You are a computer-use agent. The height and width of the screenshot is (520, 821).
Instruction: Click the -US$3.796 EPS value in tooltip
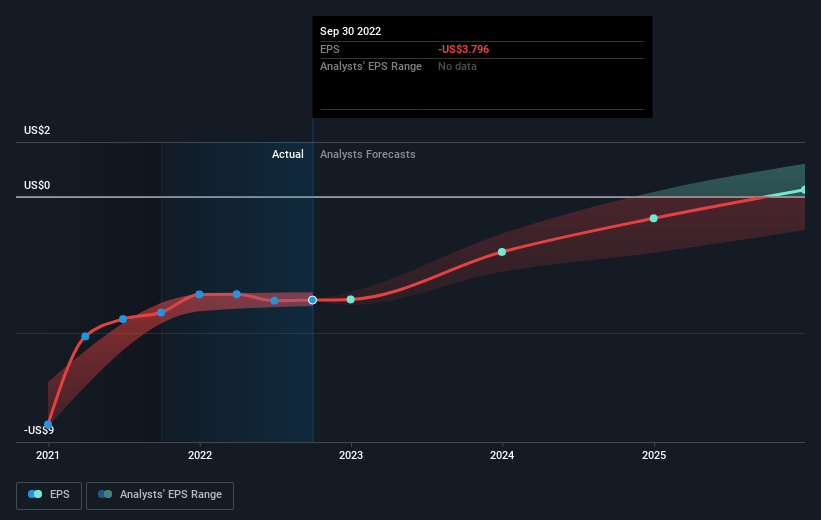pos(463,49)
